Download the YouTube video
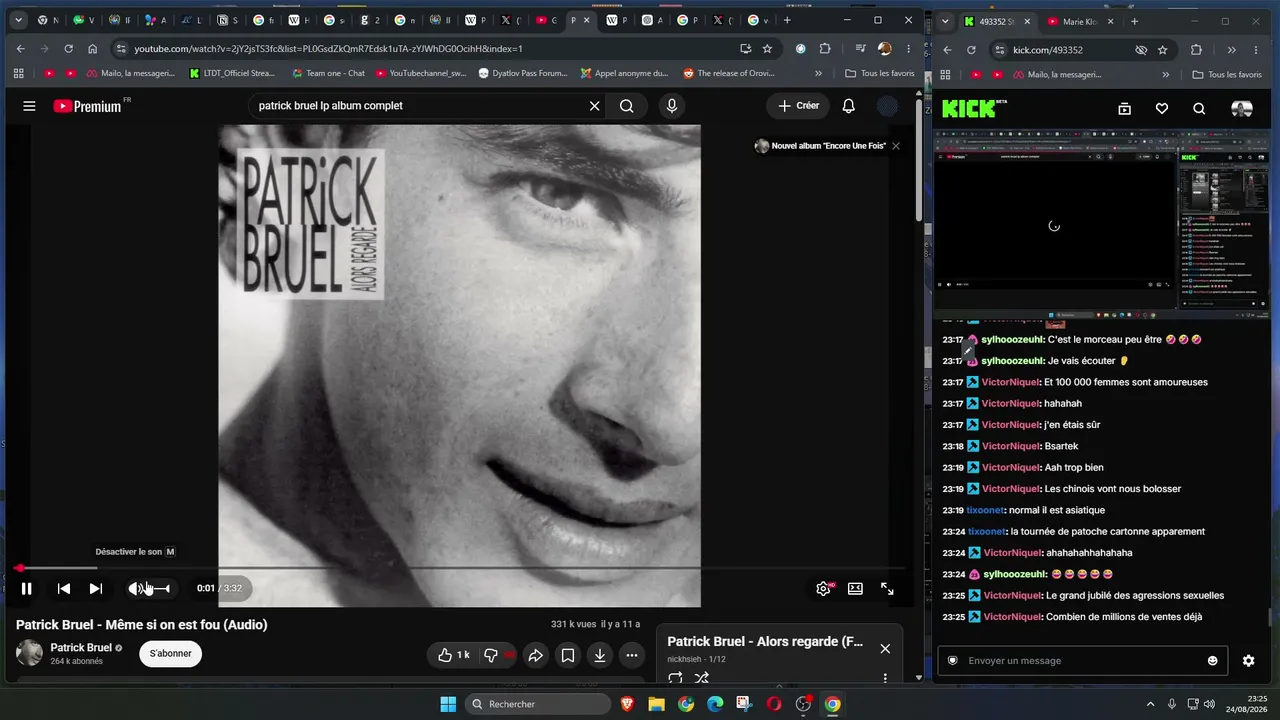1280x720 pixels. click(599, 656)
